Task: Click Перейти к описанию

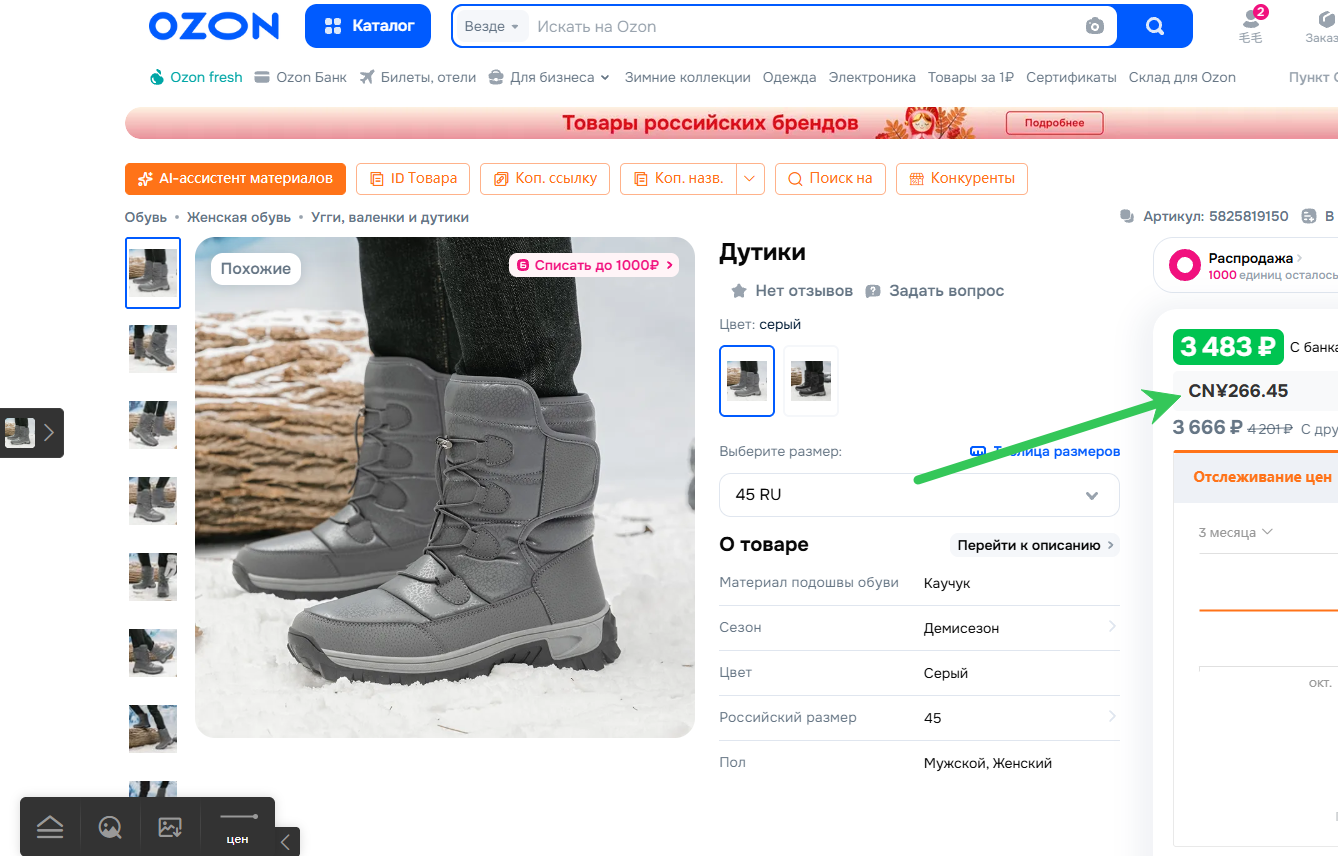Action: [1035, 545]
